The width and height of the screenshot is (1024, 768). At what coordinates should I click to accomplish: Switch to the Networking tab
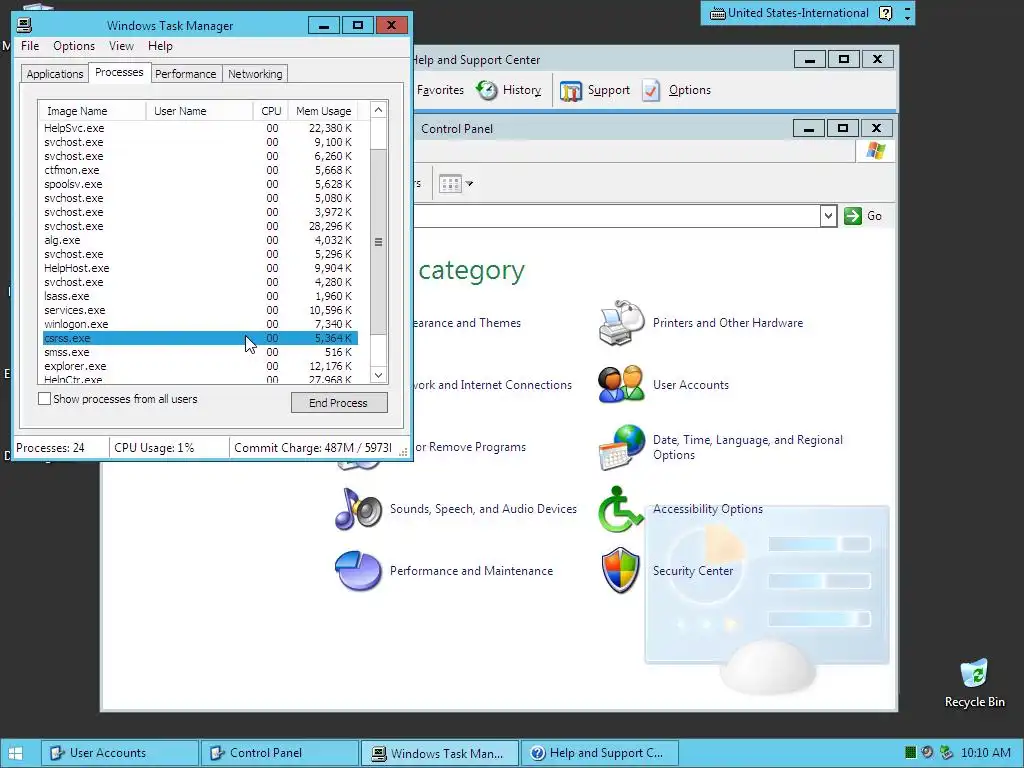(x=255, y=74)
